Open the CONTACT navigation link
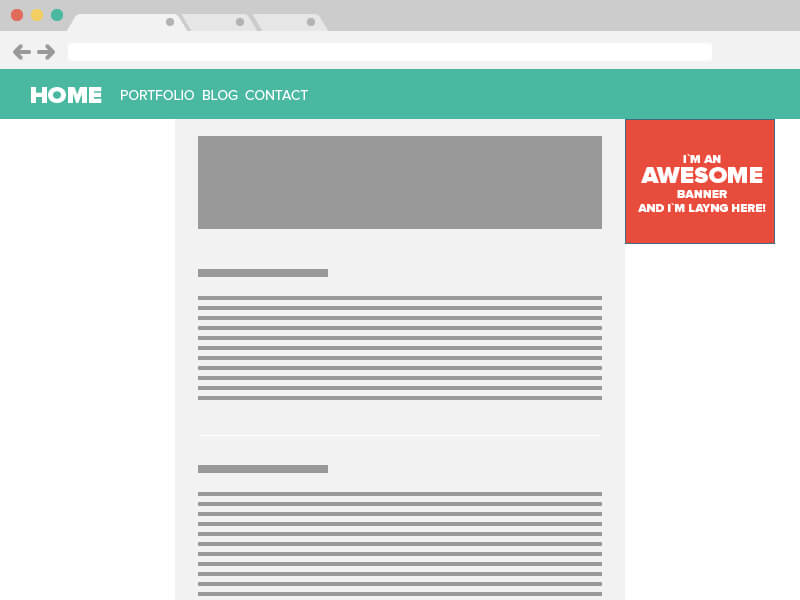 [x=277, y=95]
